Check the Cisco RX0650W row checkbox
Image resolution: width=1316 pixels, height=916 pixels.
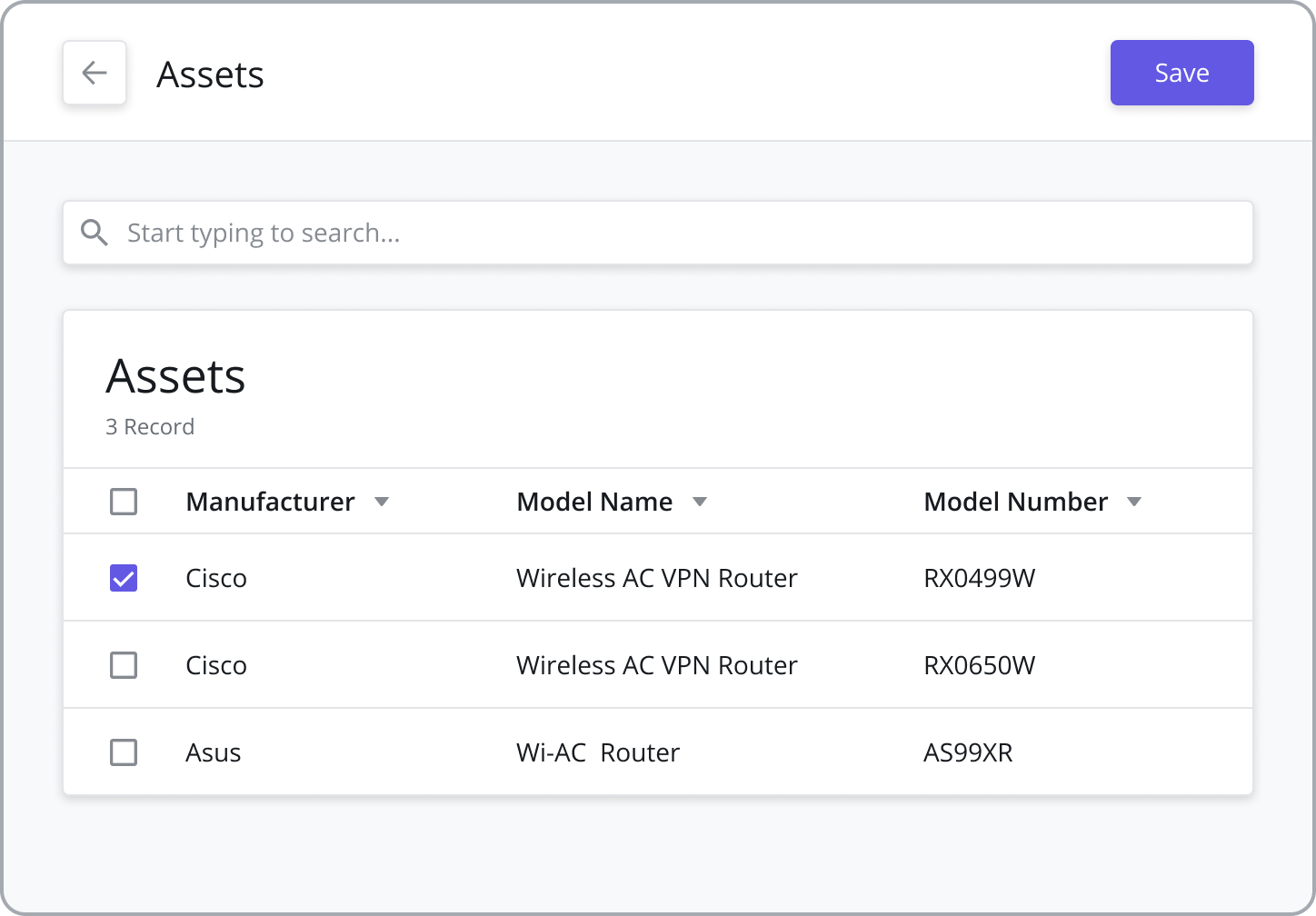click(124, 665)
